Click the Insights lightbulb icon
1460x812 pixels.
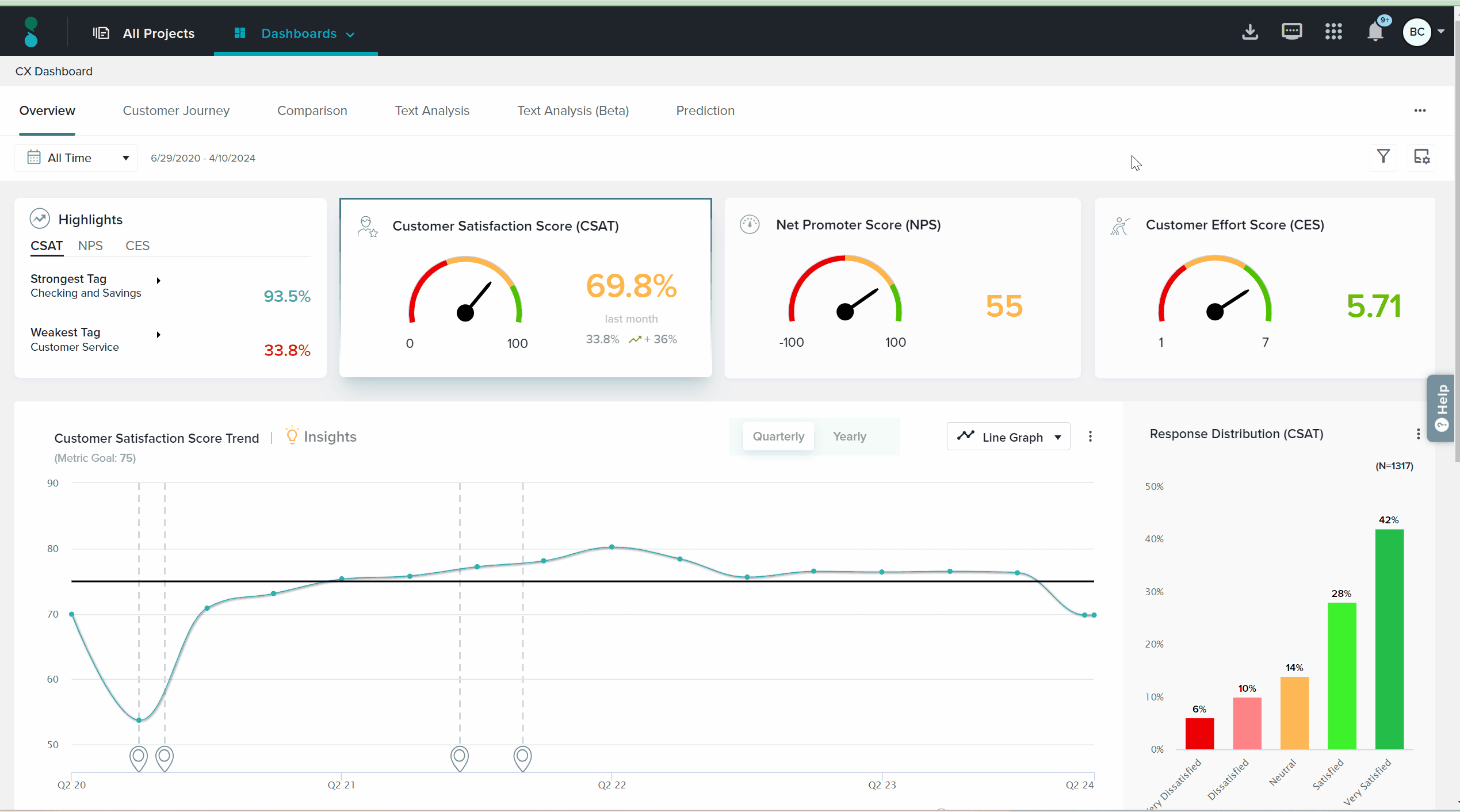pyautogui.click(x=292, y=436)
